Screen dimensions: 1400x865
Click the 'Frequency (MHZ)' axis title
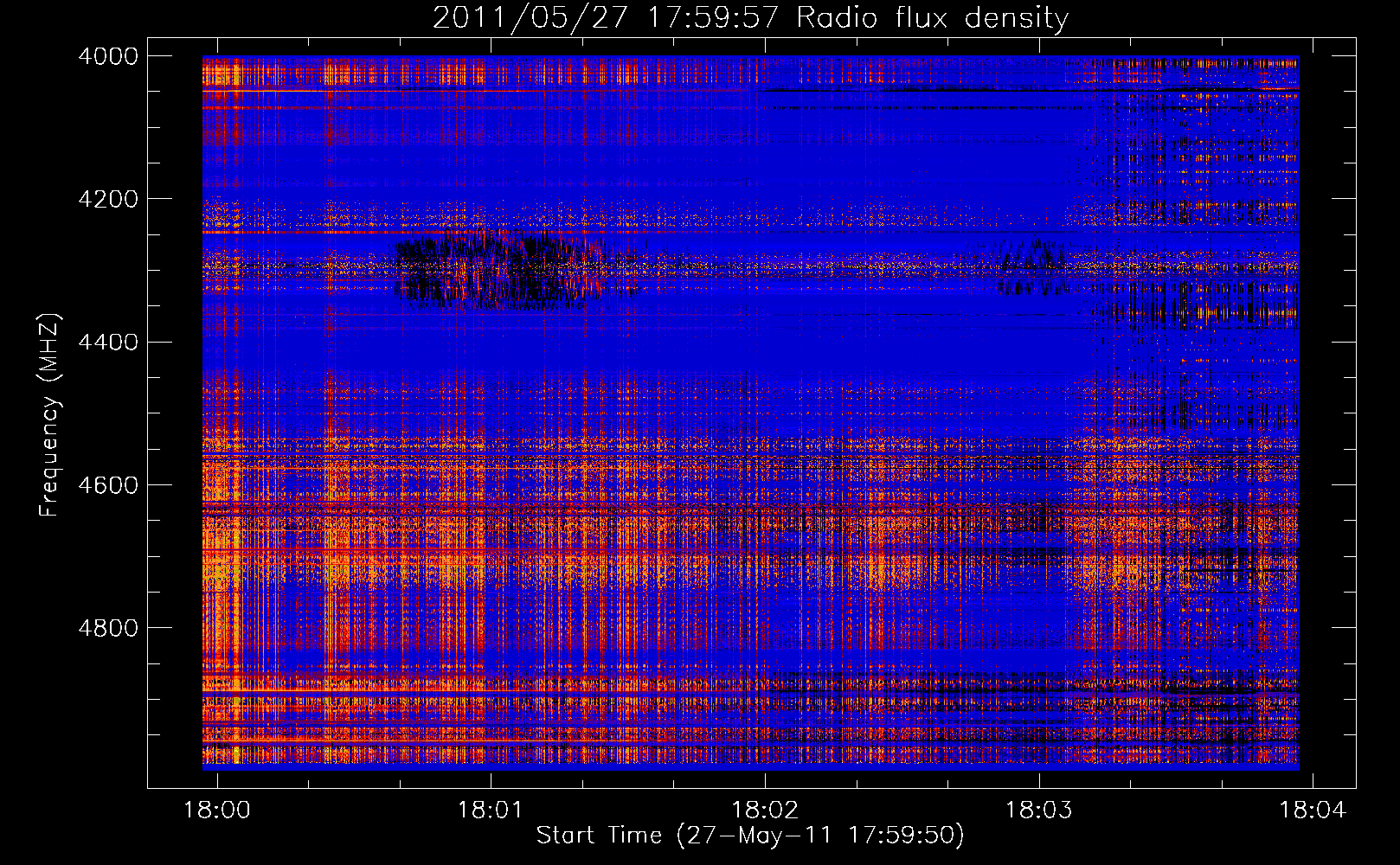[49, 415]
